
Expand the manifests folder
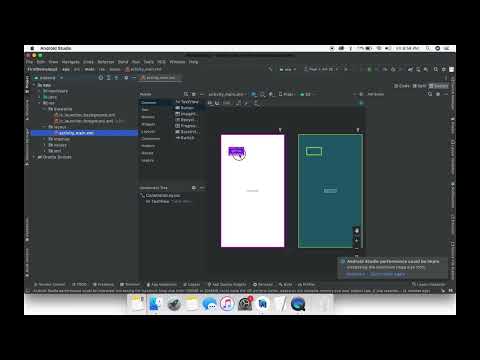(x=40, y=91)
